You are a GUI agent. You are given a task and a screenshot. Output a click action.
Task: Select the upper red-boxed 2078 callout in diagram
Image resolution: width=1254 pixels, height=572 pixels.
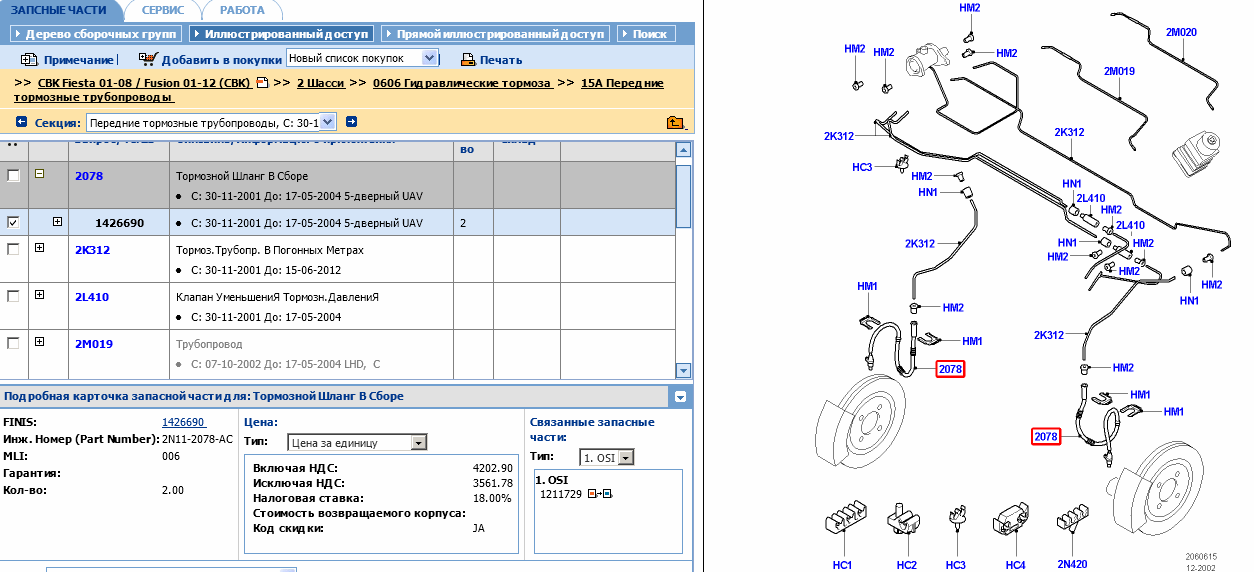tap(950, 370)
